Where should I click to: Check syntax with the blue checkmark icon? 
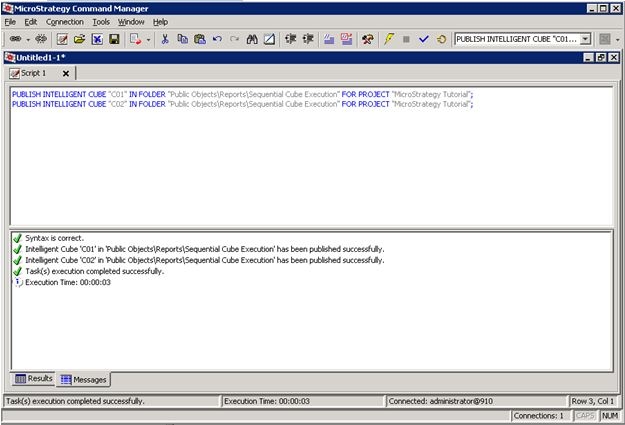pyautogui.click(x=423, y=39)
